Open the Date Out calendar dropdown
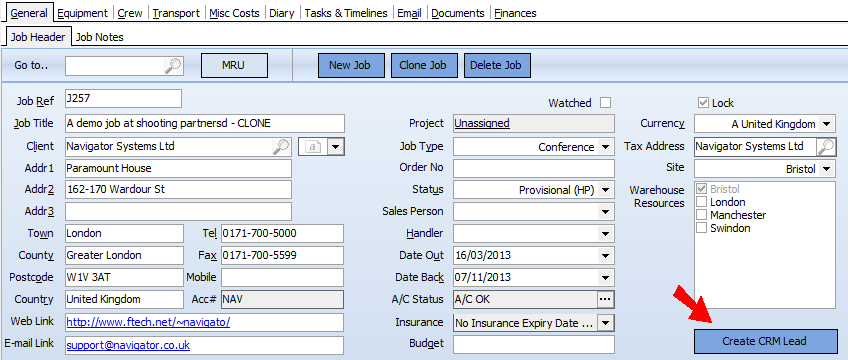The height and width of the screenshot is (360, 848). click(x=605, y=256)
